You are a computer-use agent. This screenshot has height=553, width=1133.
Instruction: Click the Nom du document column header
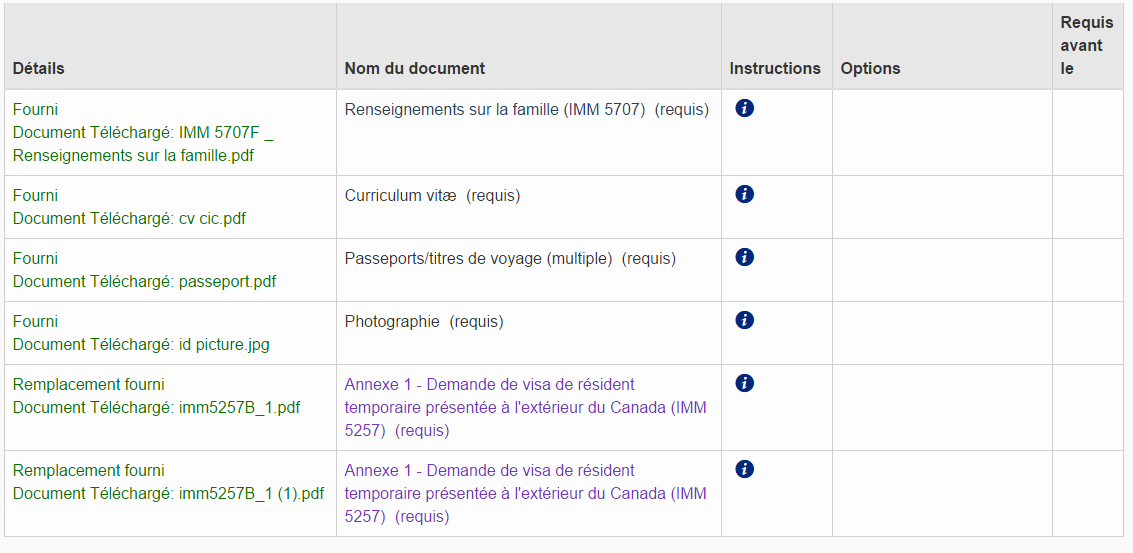(415, 69)
